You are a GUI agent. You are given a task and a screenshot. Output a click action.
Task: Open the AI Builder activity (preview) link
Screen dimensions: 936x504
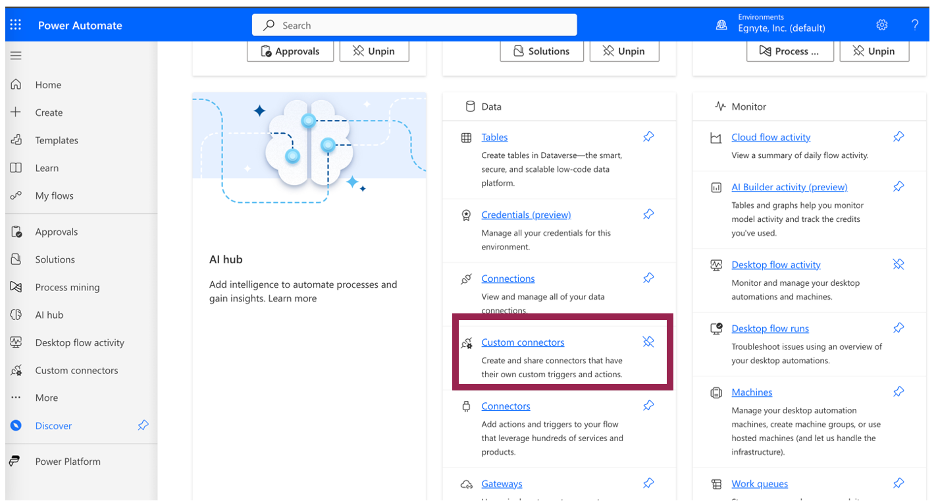789,188
